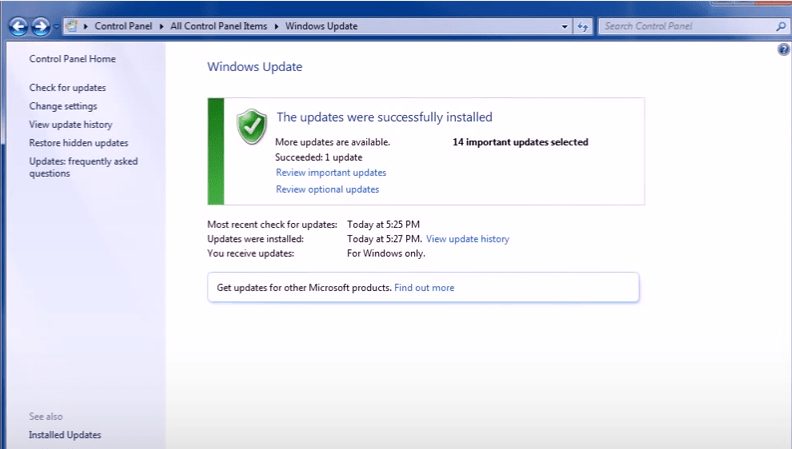Click the Refresh button in address bar
Screen dimensions: 792x449
click(x=583, y=26)
